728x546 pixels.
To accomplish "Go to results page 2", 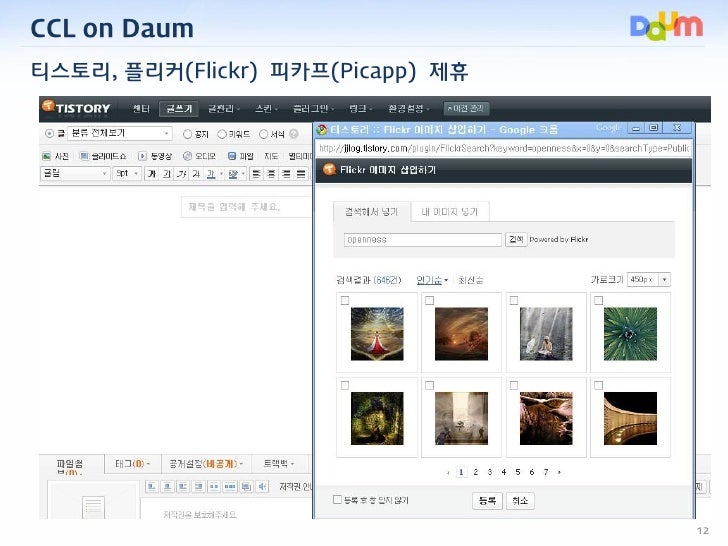I will point(475,472).
